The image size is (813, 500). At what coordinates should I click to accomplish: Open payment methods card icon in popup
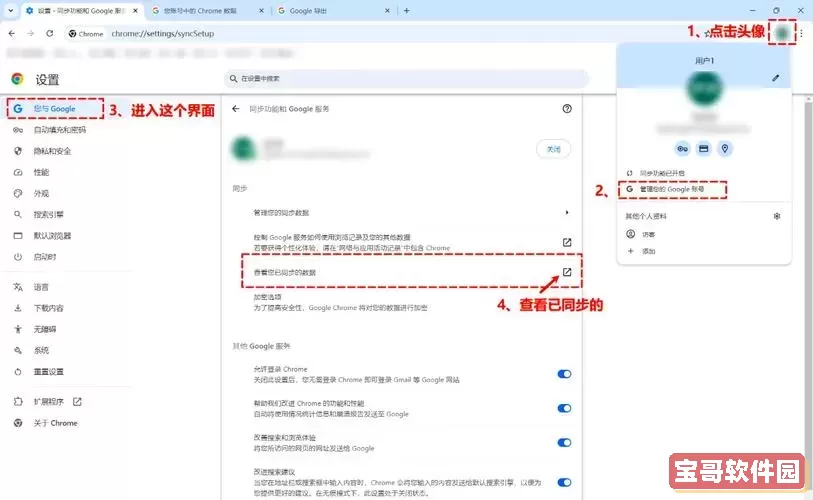point(704,149)
